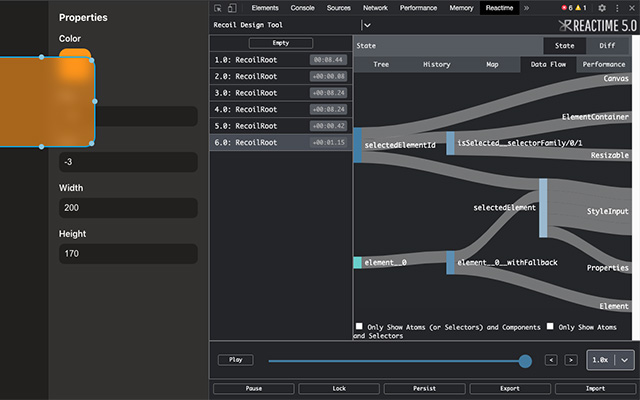This screenshot has height=400, width=640.
Task: Click the ElementContainer component label
Action: (x=595, y=117)
